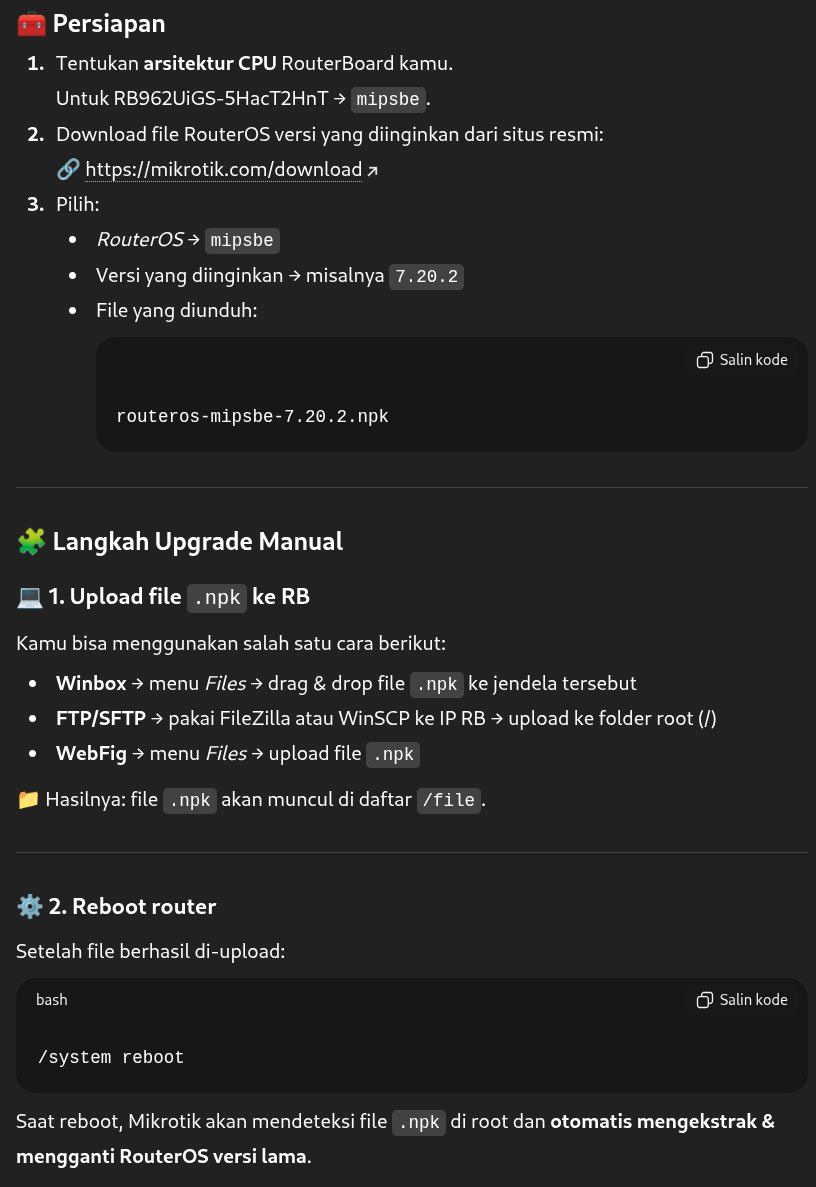Click laptop emoji beside Upload file heading
Image resolution: width=816 pixels, height=1187 pixels.
(x=30, y=597)
